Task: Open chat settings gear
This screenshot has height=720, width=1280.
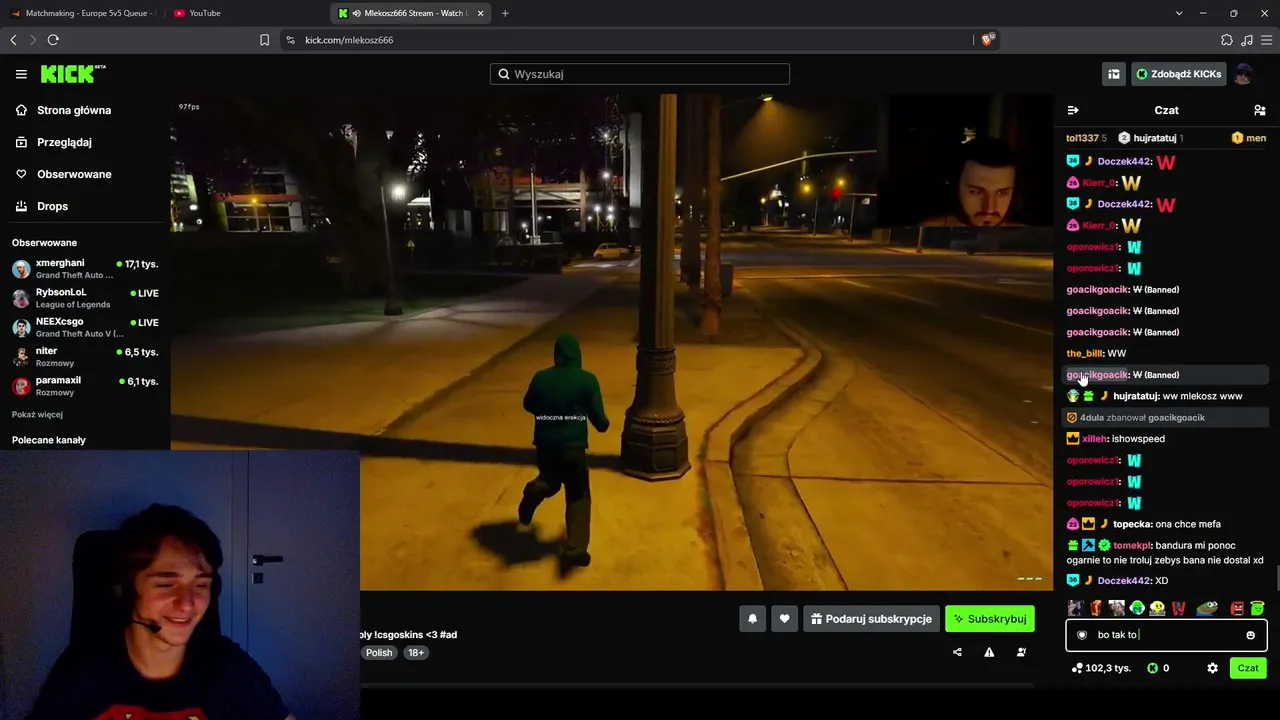Action: click(1212, 668)
